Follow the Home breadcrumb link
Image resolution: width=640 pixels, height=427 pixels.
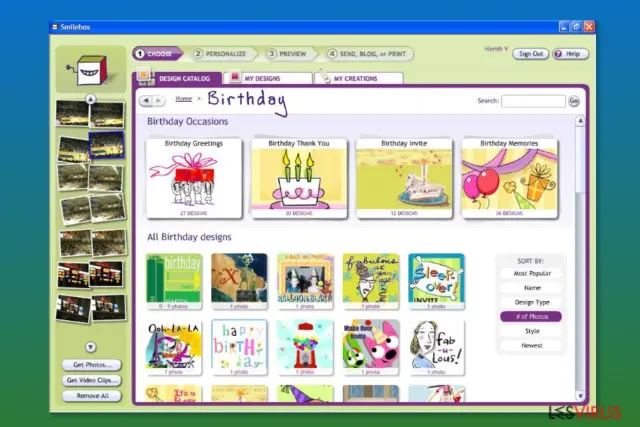click(x=184, y=98)
